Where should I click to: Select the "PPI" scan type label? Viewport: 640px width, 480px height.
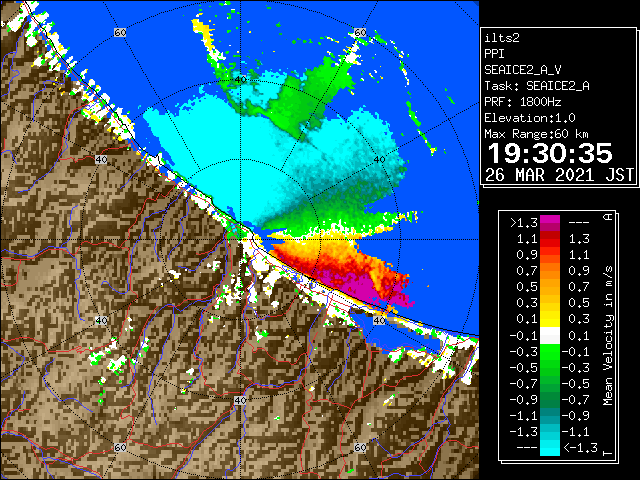click(494, 54)
